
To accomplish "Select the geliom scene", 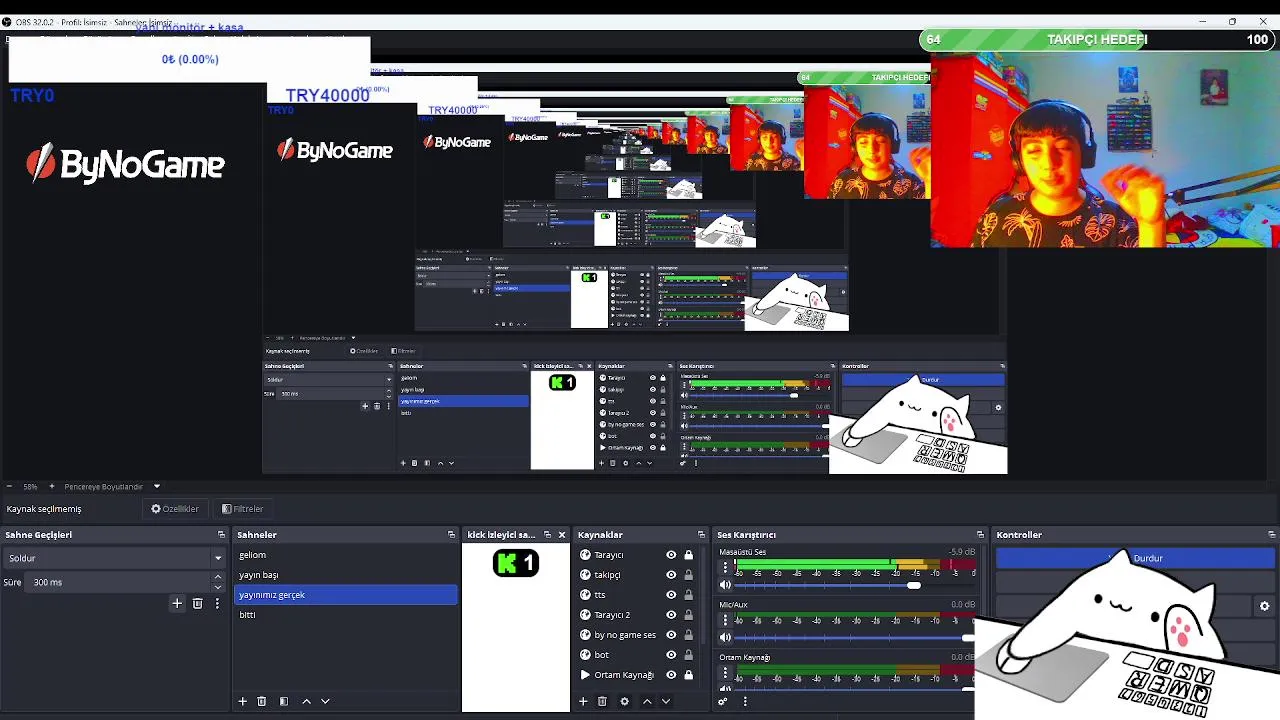I will click(x=345, y=555).
